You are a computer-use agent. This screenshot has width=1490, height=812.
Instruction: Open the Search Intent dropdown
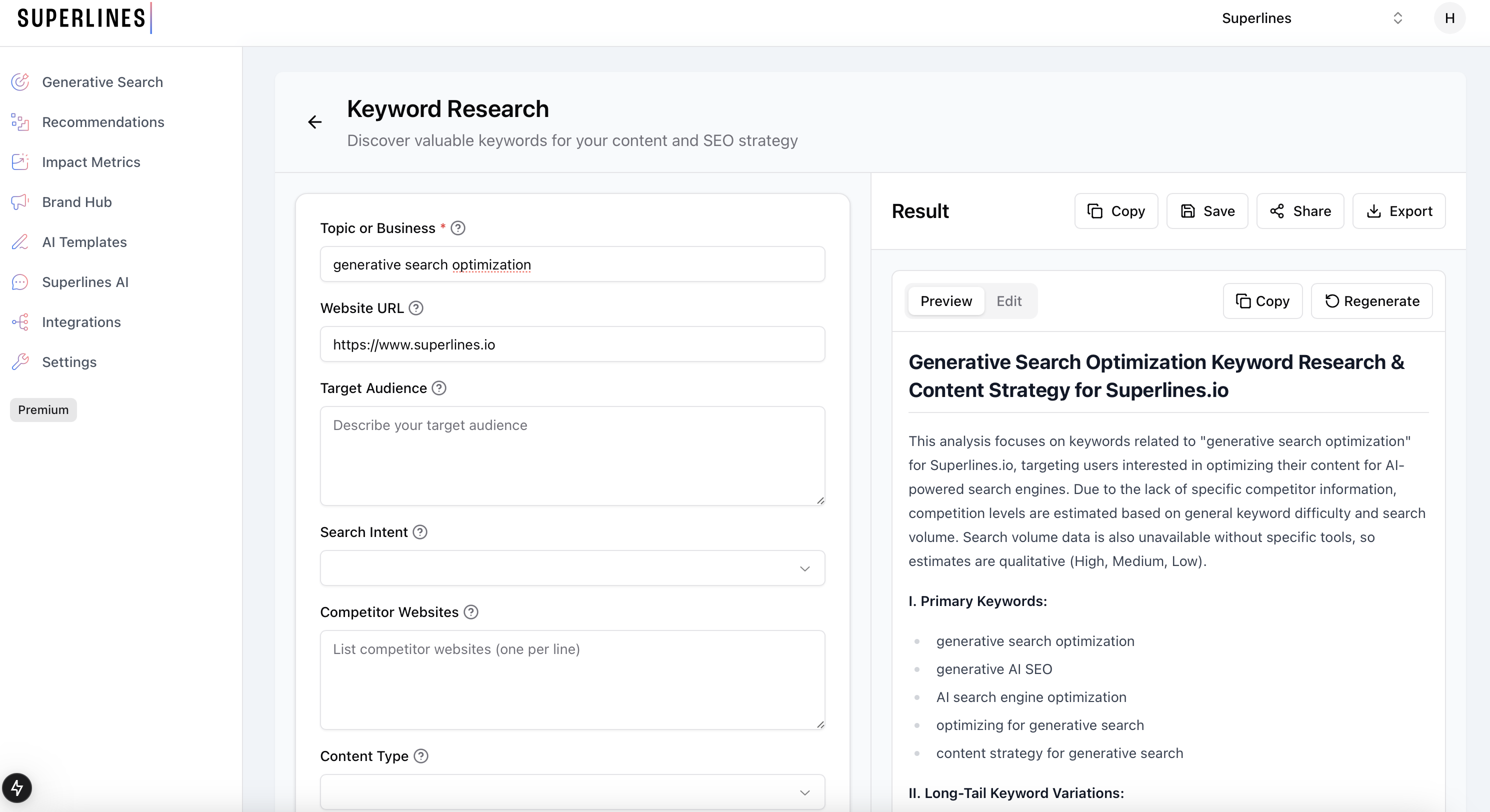[572, 568]
